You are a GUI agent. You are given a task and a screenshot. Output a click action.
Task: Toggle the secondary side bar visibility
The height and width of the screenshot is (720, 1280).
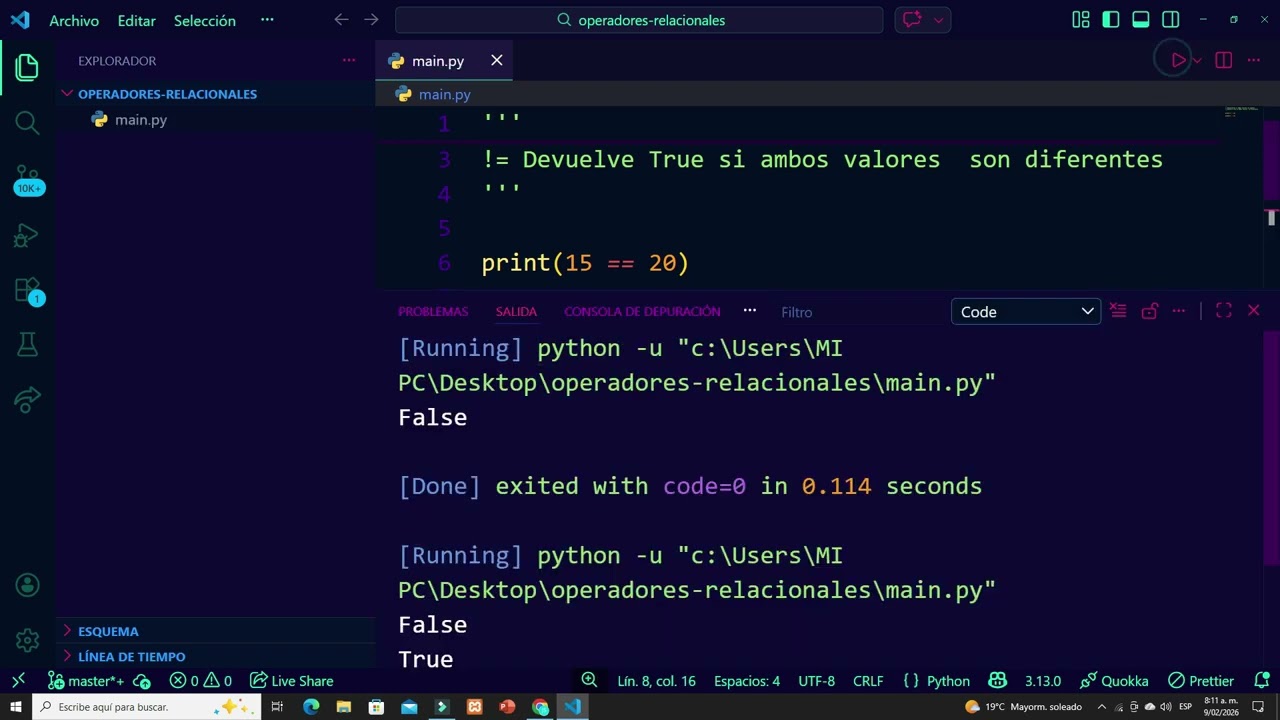pos(1171,20)
